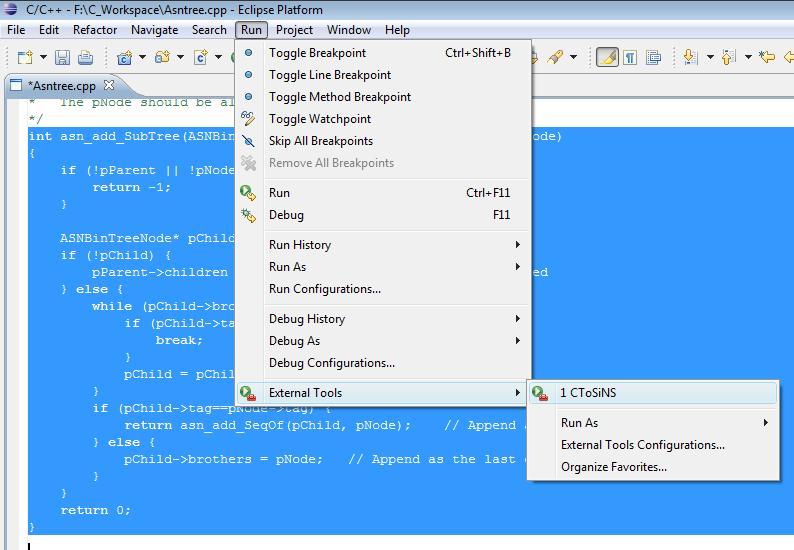Click the New C++ Class icon

pos(201,57)
